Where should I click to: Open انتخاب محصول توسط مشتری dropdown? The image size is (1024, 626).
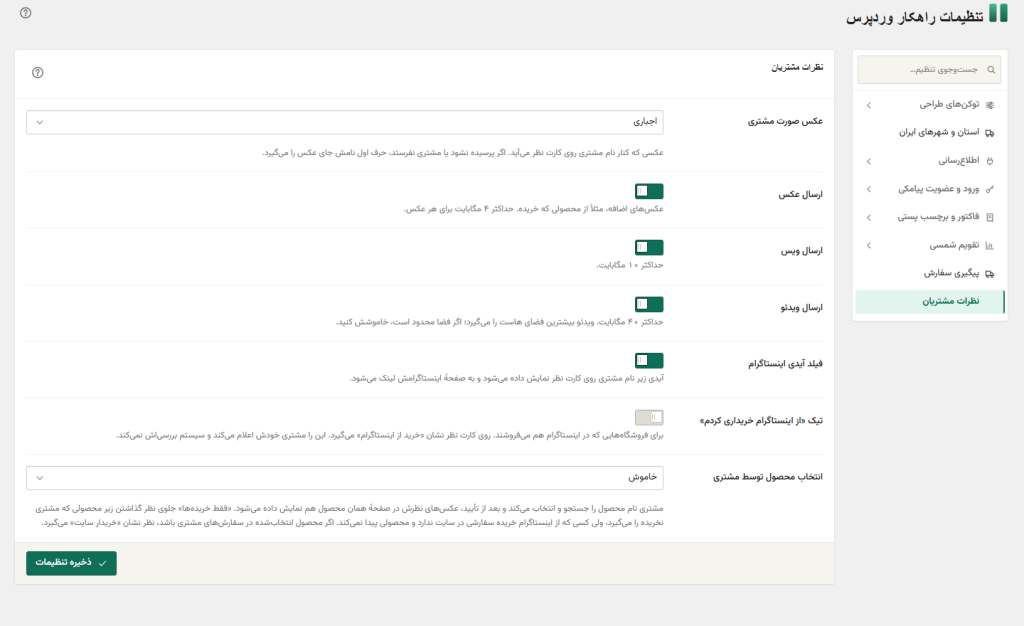point(345,478)
